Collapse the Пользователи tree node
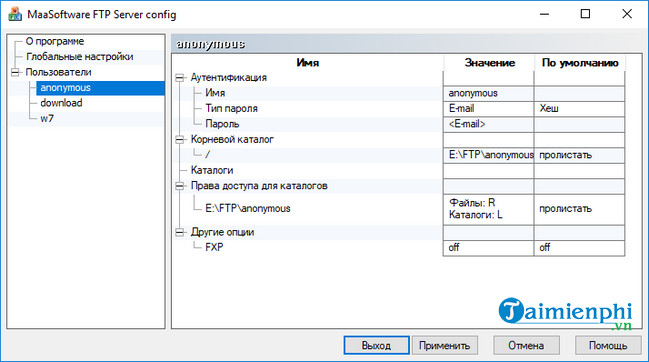 pos(15,72)
